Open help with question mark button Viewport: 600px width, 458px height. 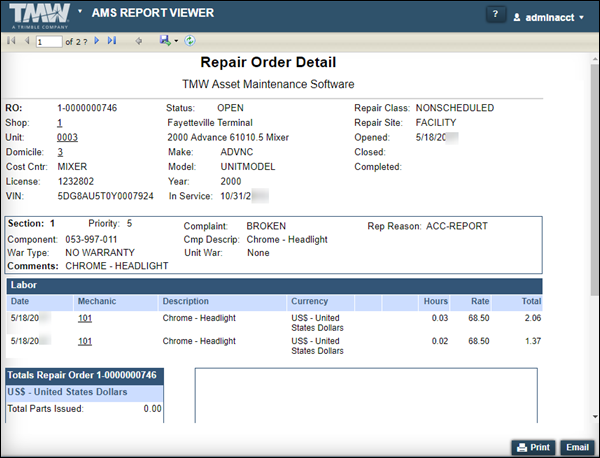(497, 16)
